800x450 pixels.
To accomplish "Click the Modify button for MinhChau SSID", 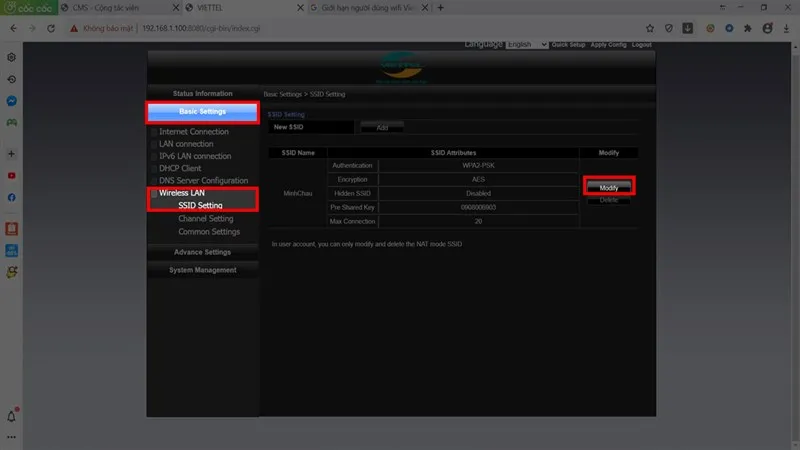I will [x=608, y=188].
